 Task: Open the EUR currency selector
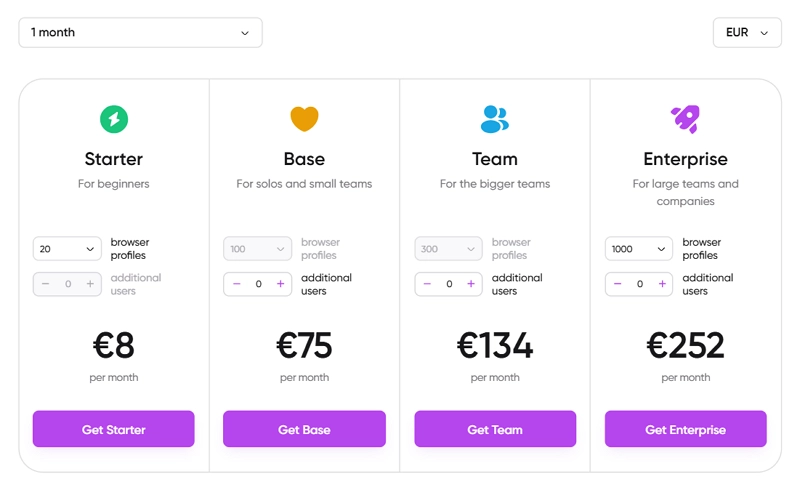tap(747, 33)
